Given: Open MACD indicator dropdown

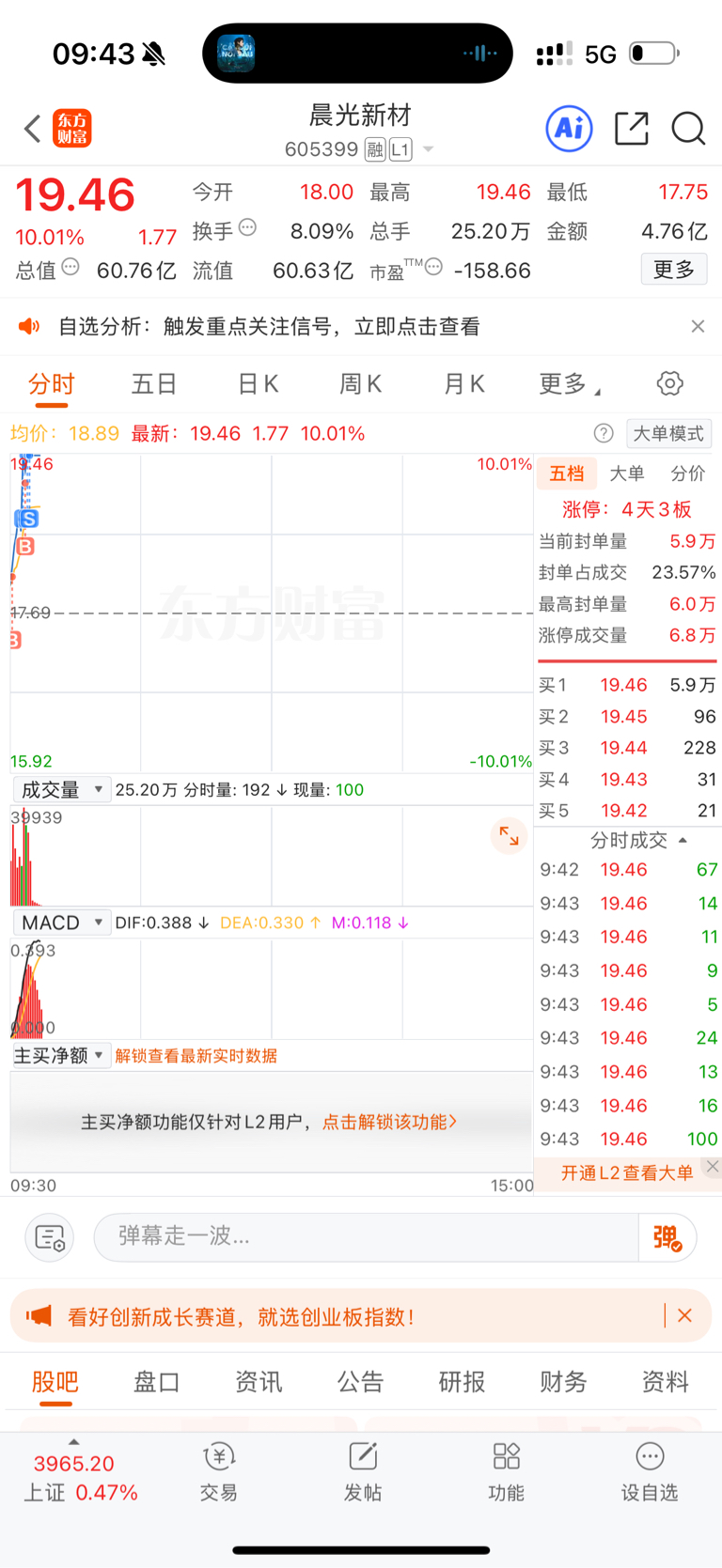Looking at the screenshot, I should pyautogui.click(x=62, y=923).
